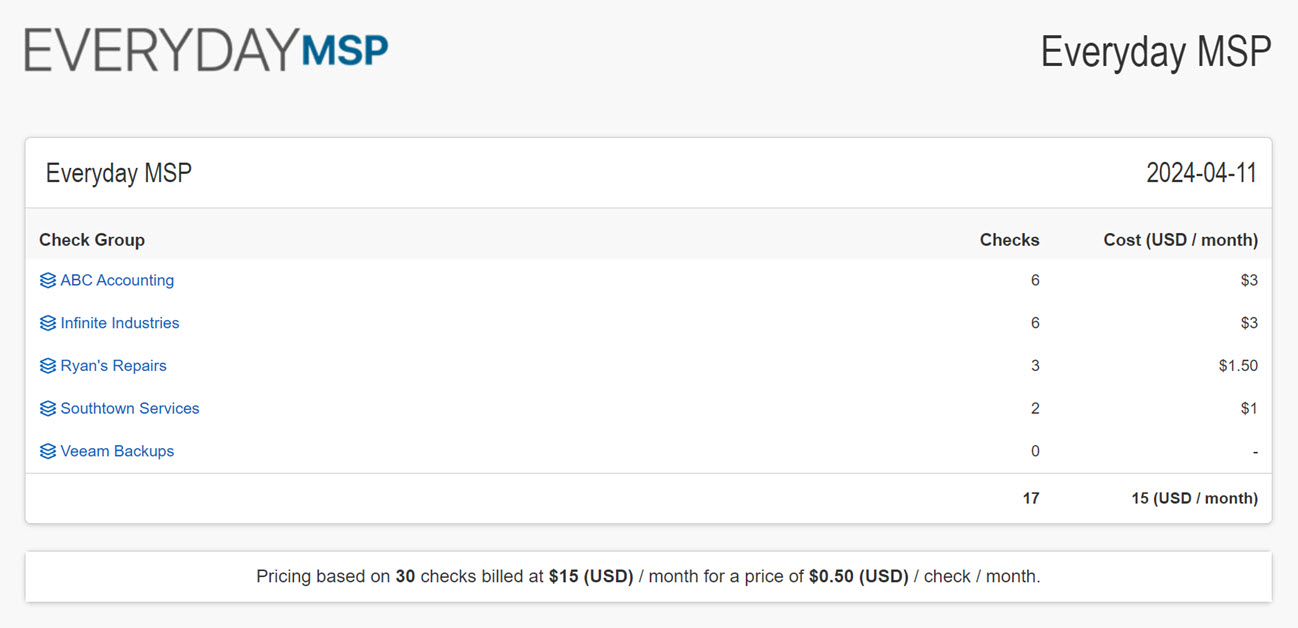The width and height of the screenshot is (1298, 628).
Task: Click the stack icon beside Infinite Industries
Action: point(48,324)
